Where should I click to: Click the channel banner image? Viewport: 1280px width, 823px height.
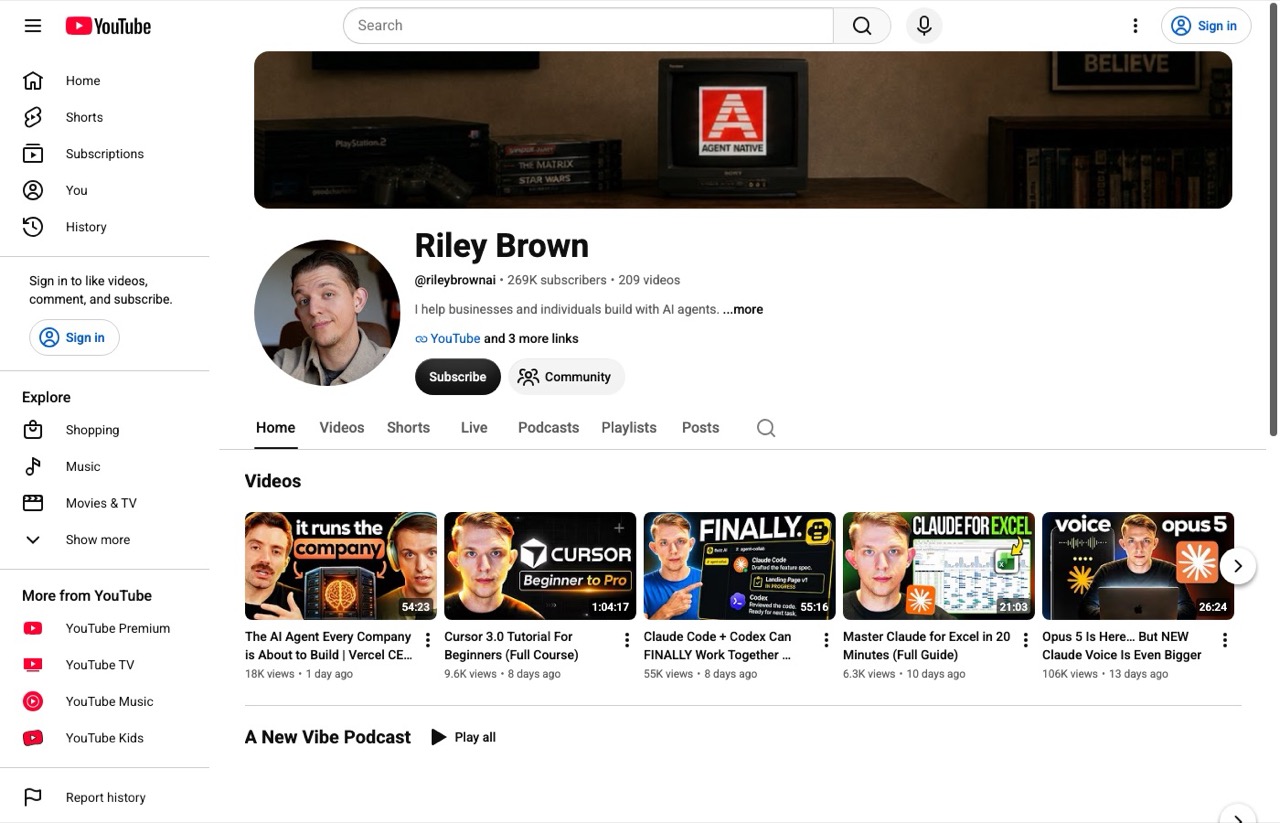click(743, 130)
